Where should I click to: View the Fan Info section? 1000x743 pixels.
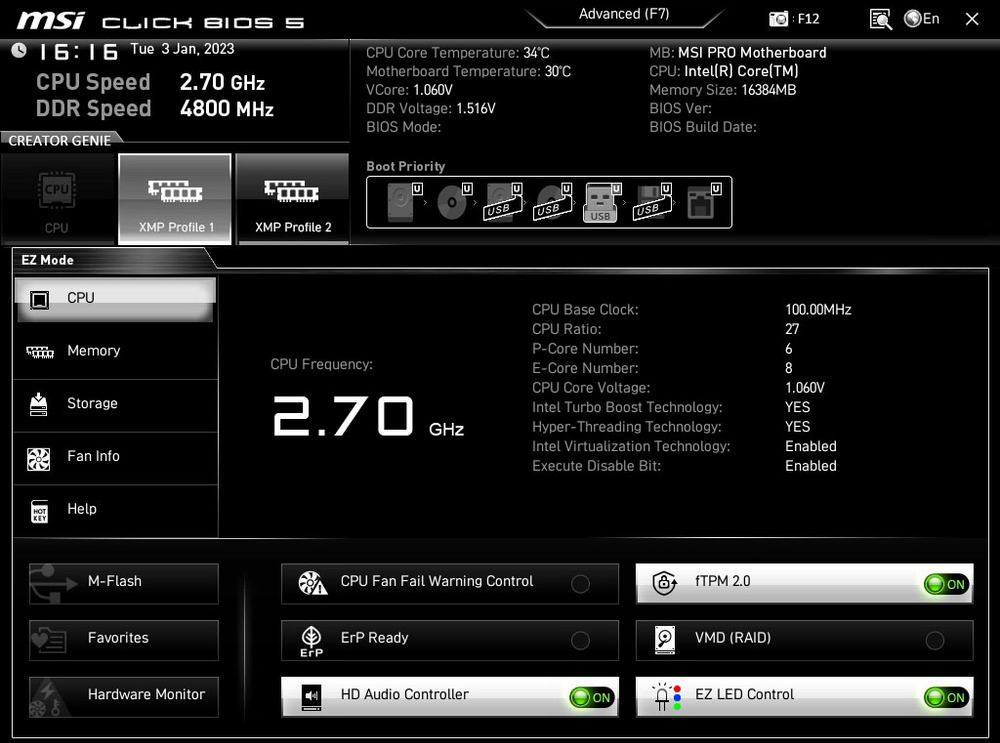point(115,457)
